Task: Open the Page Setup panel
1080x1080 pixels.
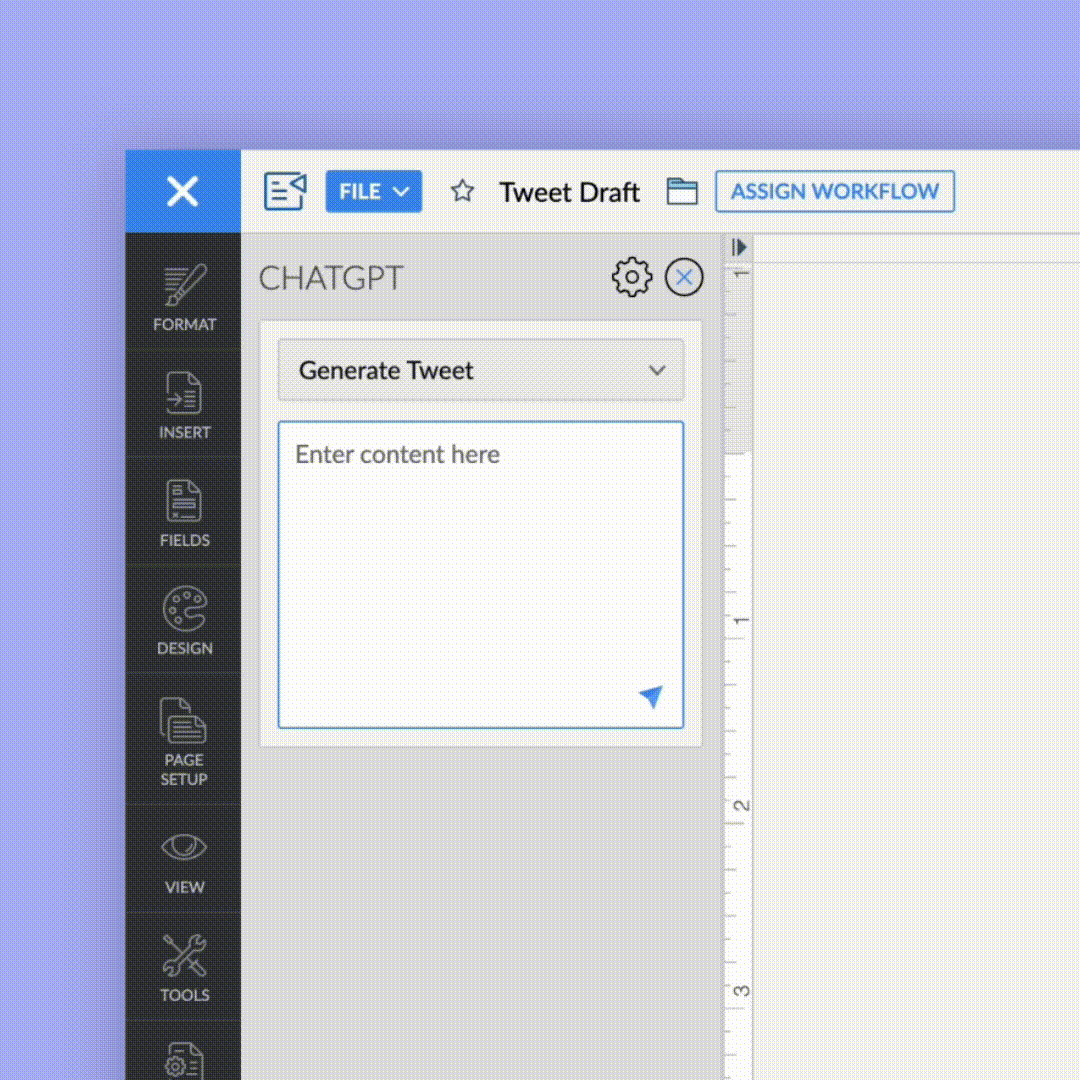Action: tap(184, 740)
